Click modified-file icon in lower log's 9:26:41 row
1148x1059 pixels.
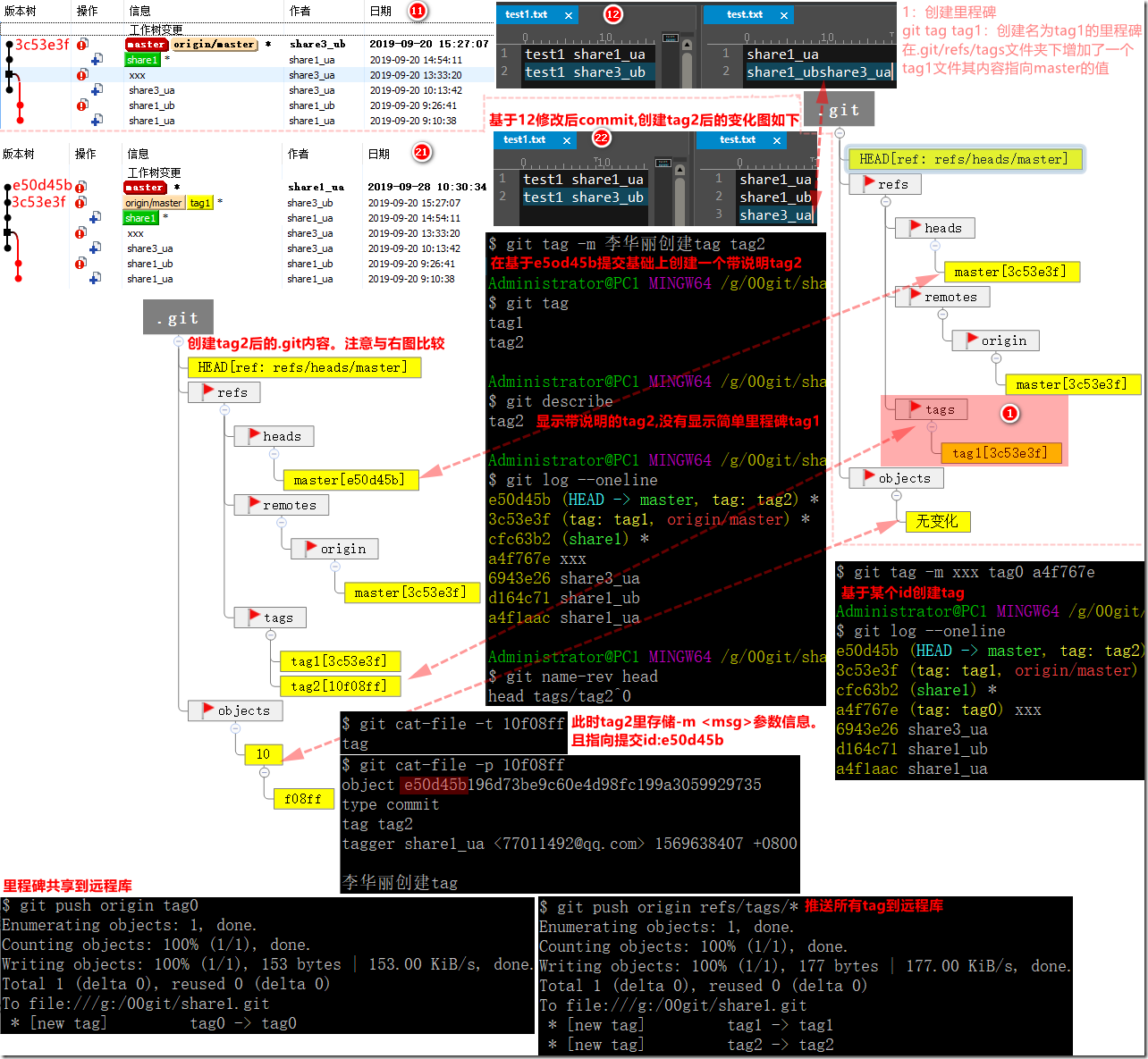(x=81, y=264)
